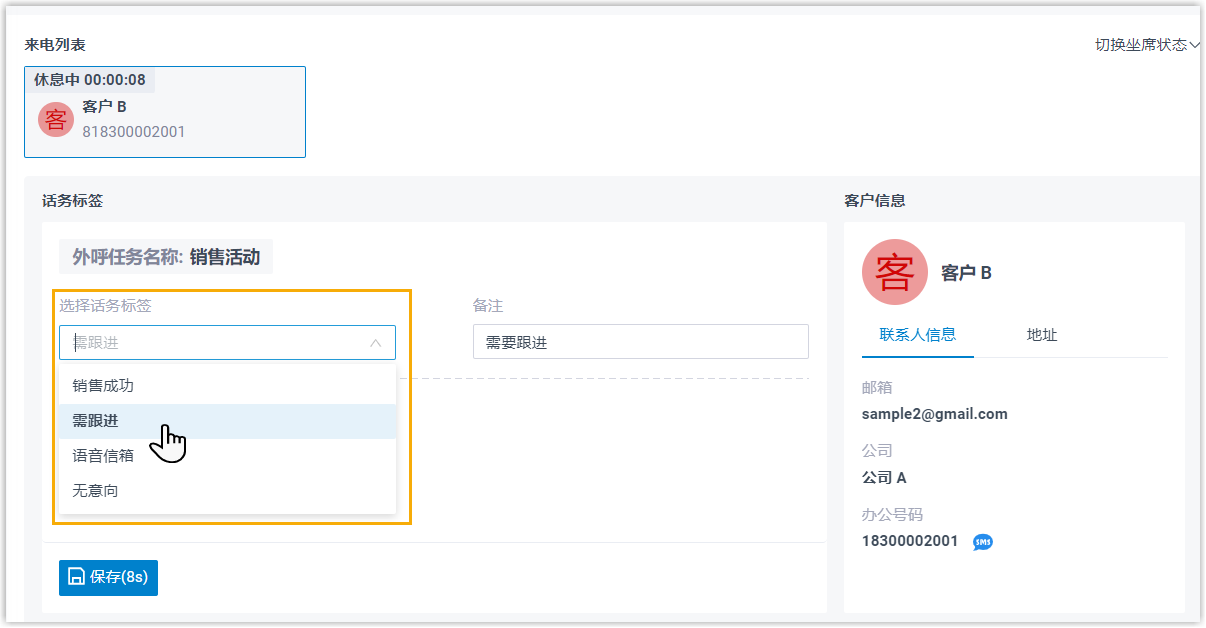Viewport: 1206px width, 628px height.
Task: Click number 818300002001 in call list
Action: [133, 132]
